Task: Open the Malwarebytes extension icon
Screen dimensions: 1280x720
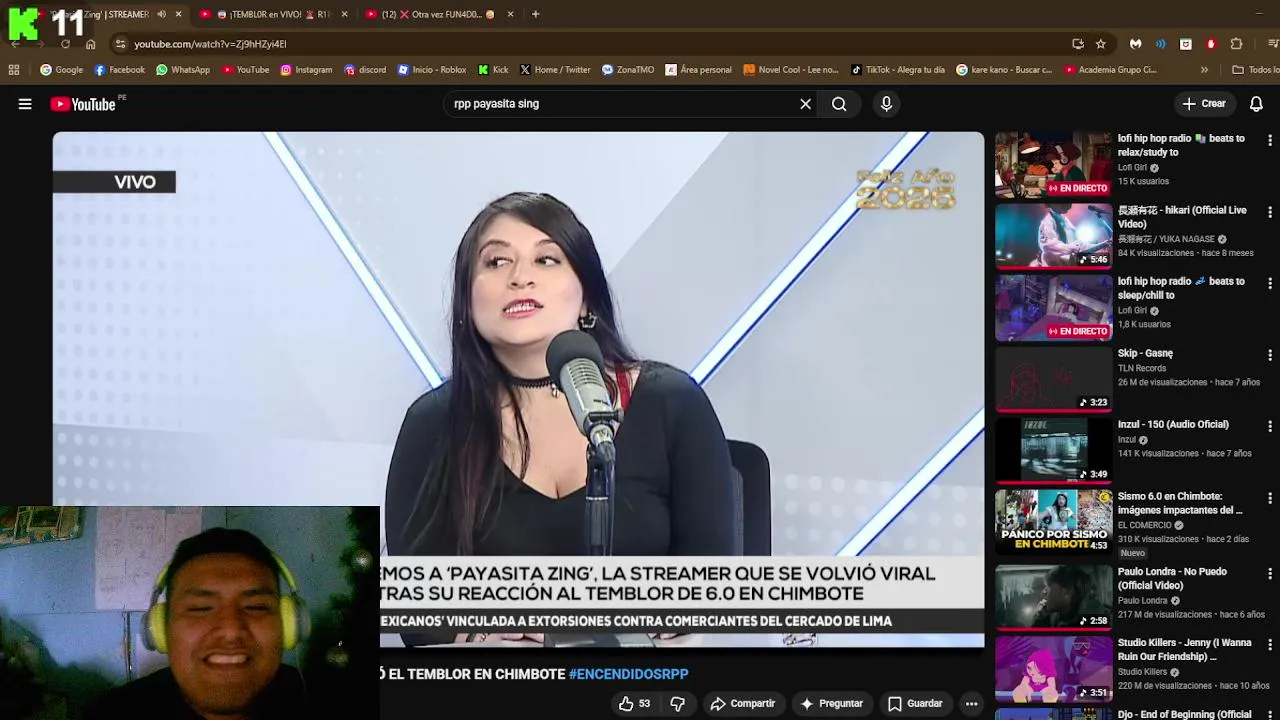Action: tap(1136, 44)
